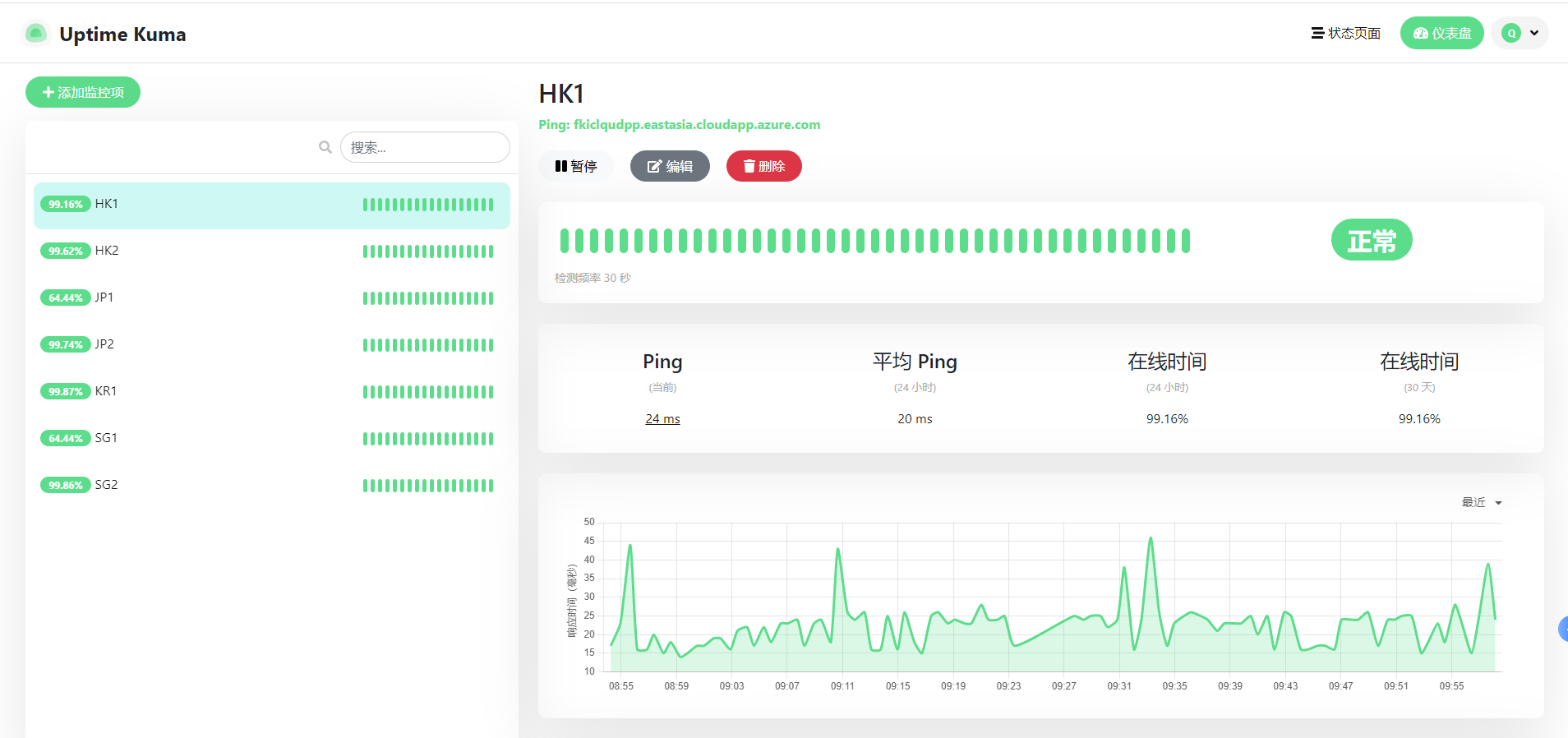Screen dimensions: 1568x738
Task: Edit the HK1 monitor
Action: pos(670,166)
